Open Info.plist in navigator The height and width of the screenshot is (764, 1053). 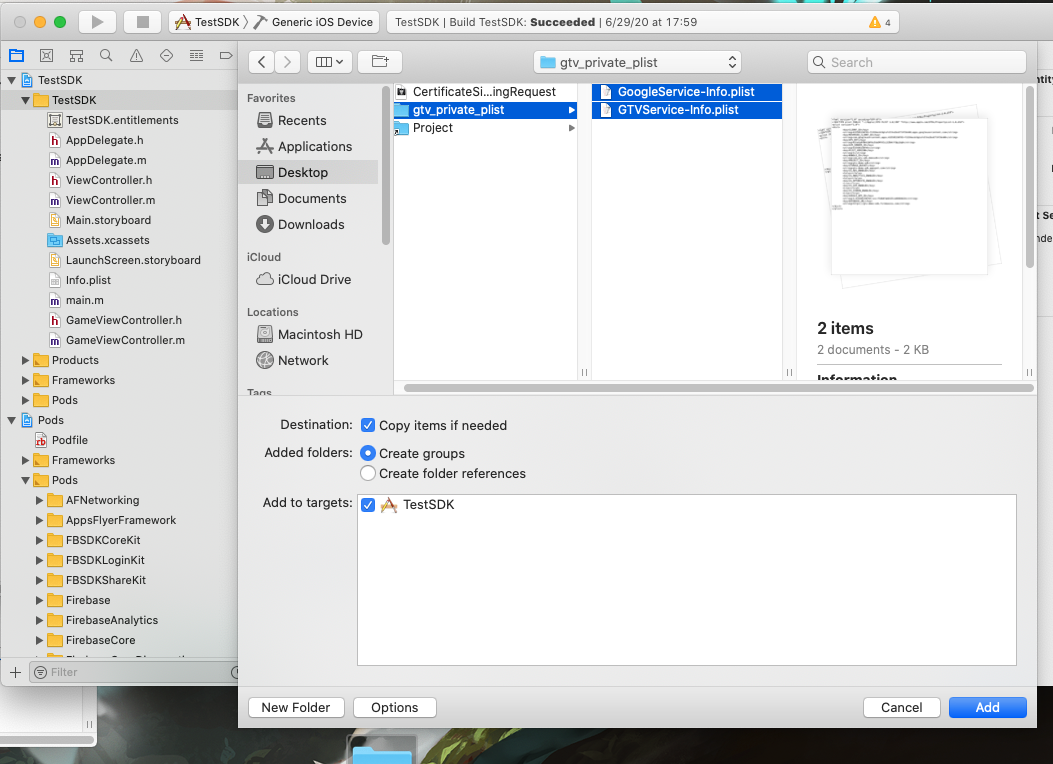tap(87, 281)
